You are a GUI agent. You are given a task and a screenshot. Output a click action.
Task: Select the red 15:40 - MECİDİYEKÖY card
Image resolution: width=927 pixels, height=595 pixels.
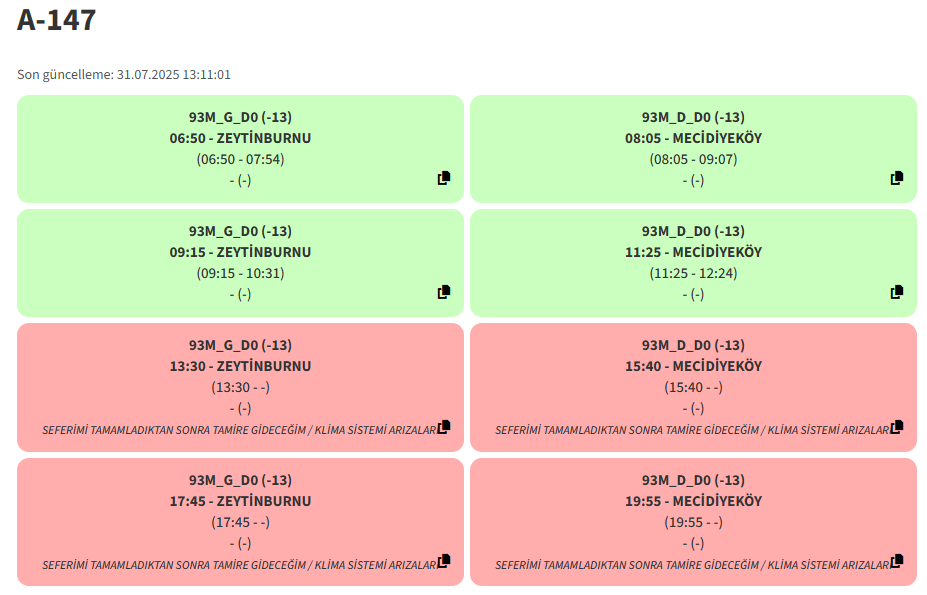[x=693, y=387]
